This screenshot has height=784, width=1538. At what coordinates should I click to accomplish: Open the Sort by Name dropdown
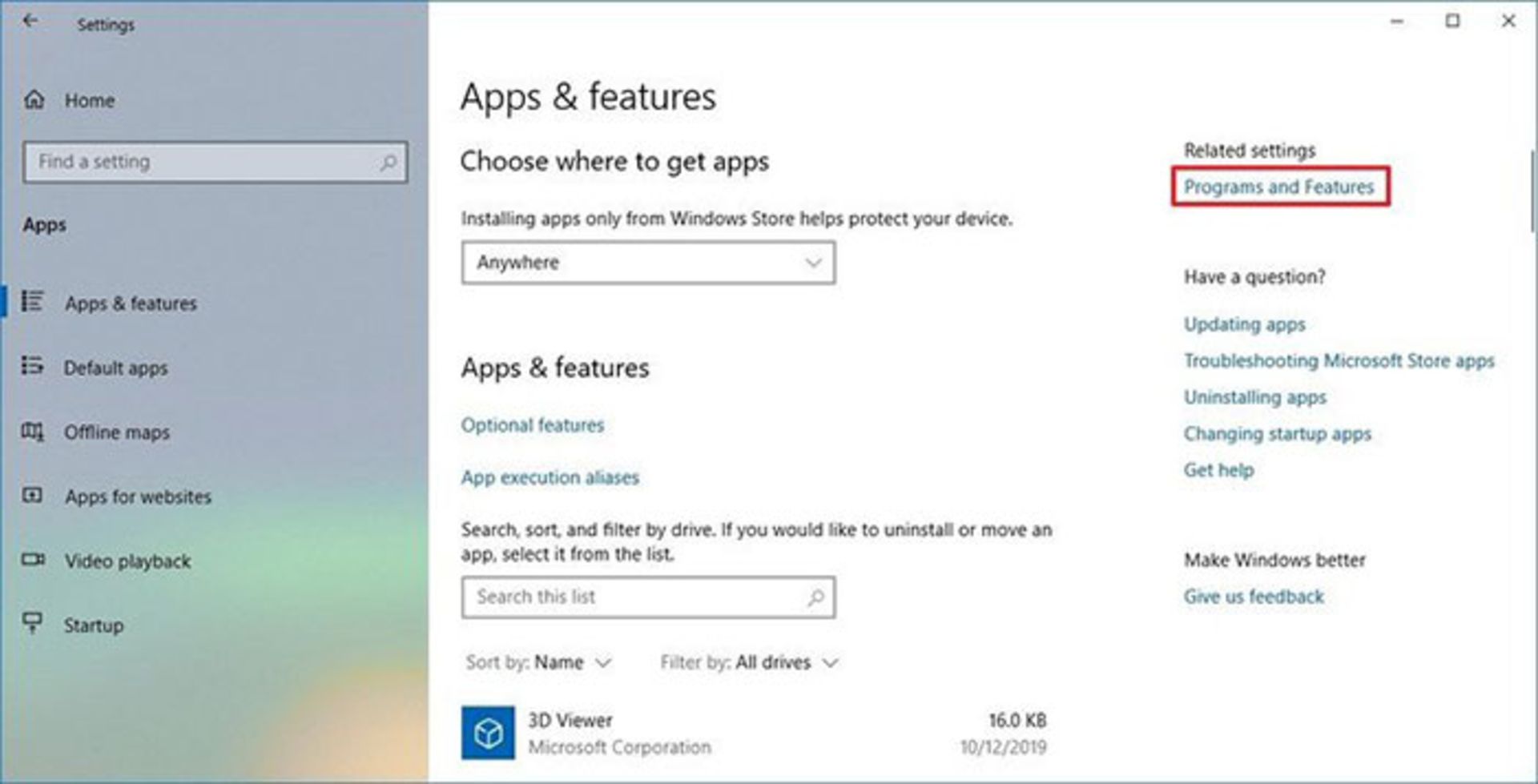(x=538, y=662)
